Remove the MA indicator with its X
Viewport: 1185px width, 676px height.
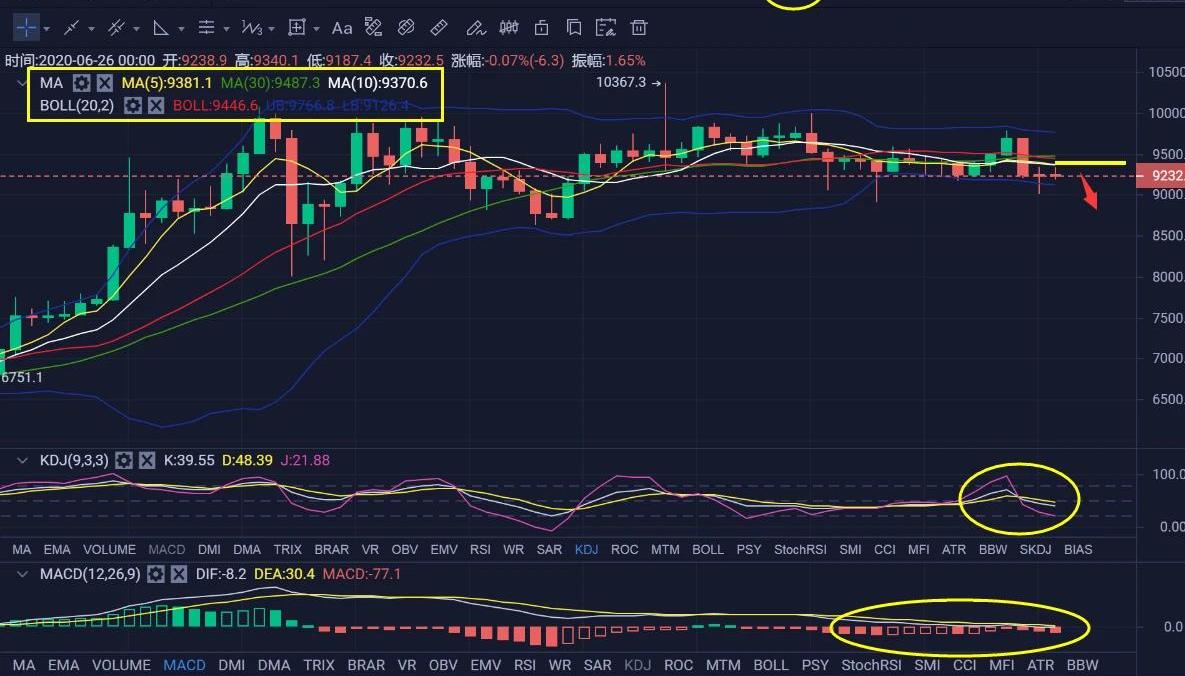pyautogui.click(x=105, y=83)
